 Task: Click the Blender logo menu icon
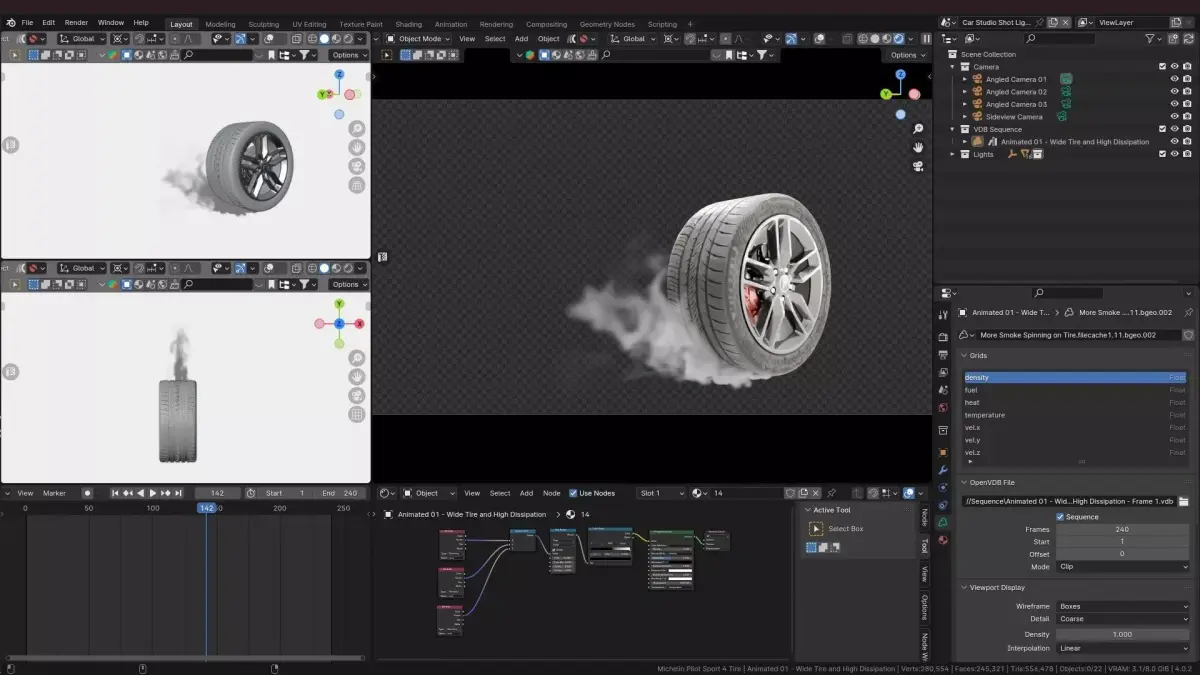[x=10, y=23]
